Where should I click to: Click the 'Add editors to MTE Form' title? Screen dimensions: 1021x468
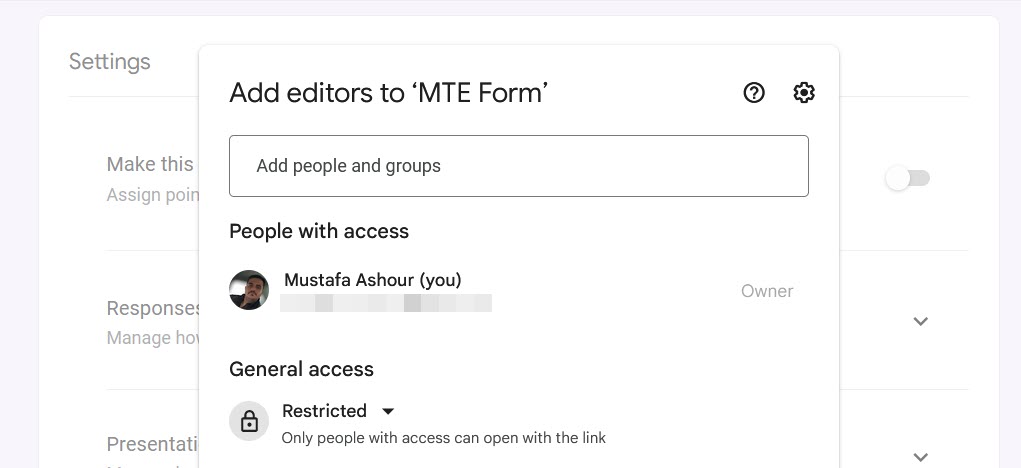pyautogui.click(x=389, y=93)
